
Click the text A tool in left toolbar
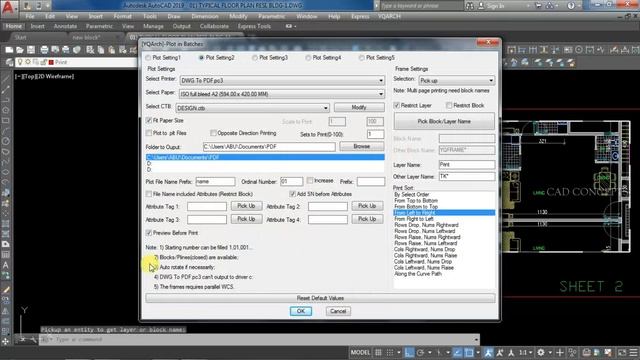6,265
